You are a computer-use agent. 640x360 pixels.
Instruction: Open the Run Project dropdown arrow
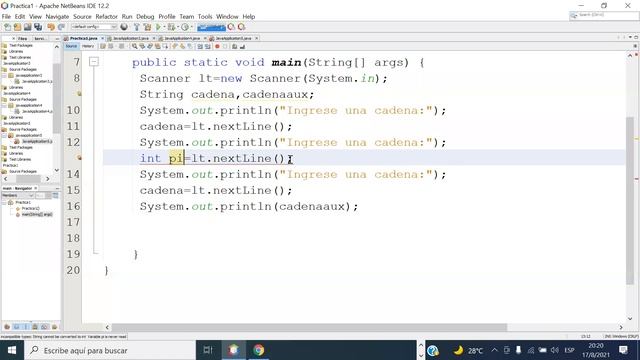click(x=164, y=27)
